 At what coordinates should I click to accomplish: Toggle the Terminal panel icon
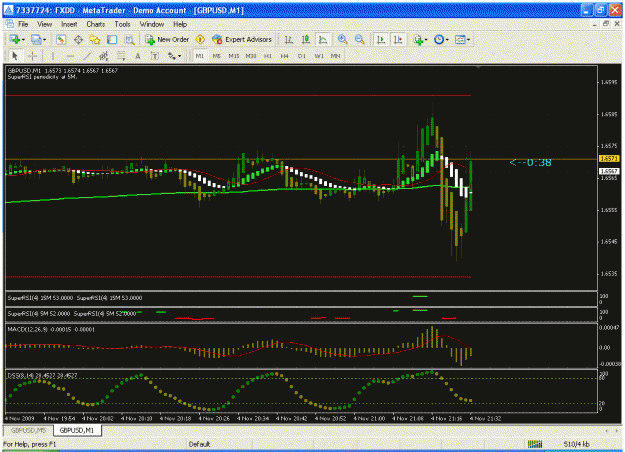[x=112, y=39]
